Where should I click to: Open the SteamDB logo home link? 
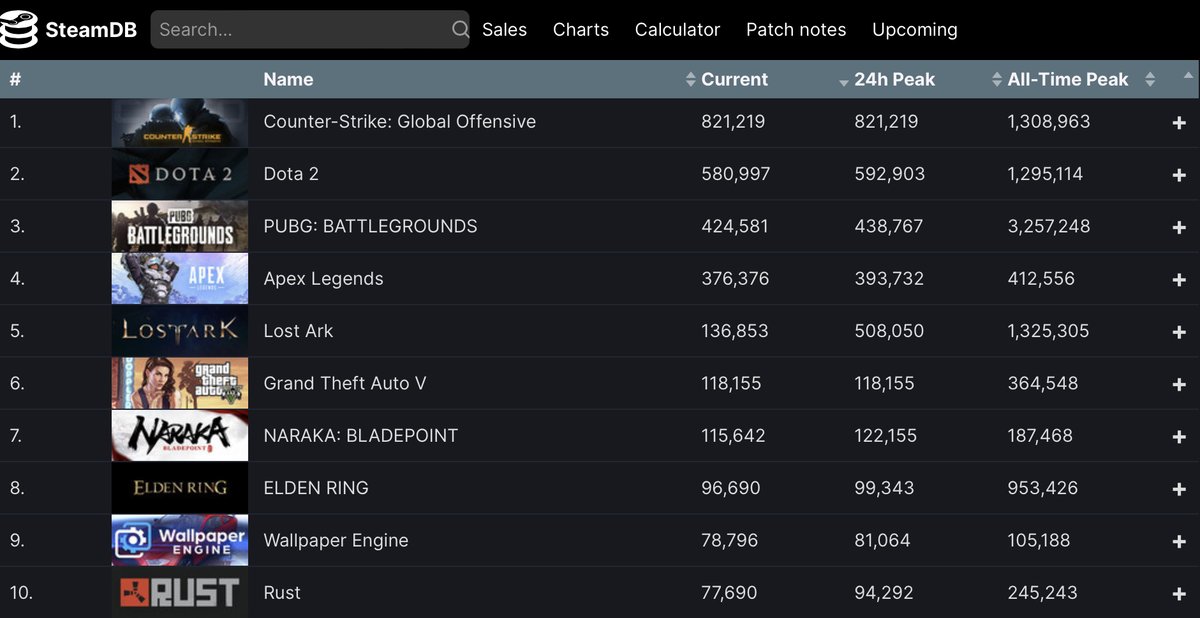(x=69, y=30)
